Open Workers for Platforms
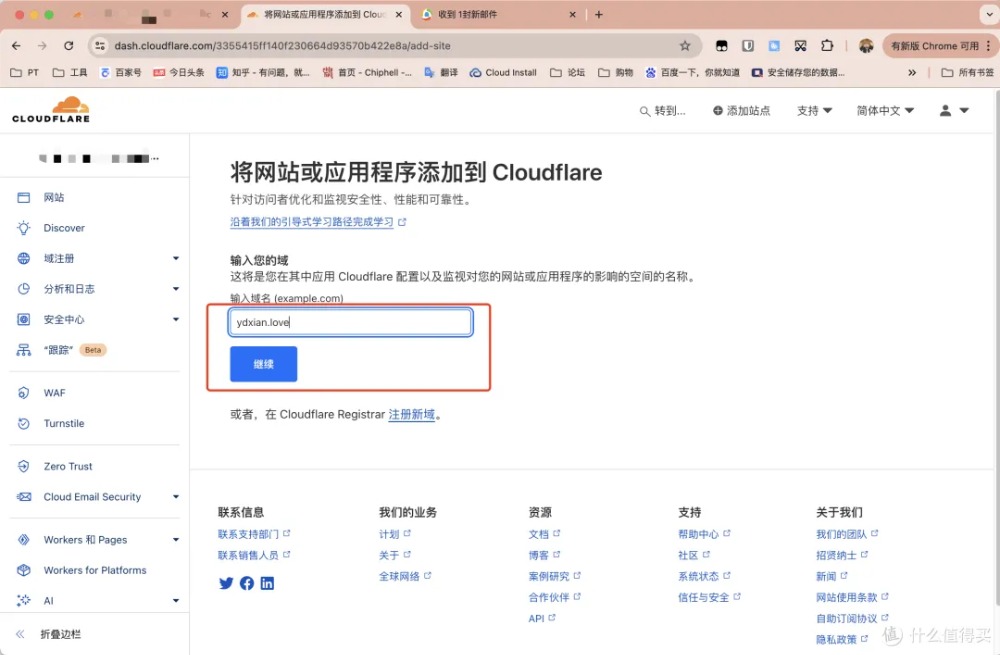 pos(95,570)
